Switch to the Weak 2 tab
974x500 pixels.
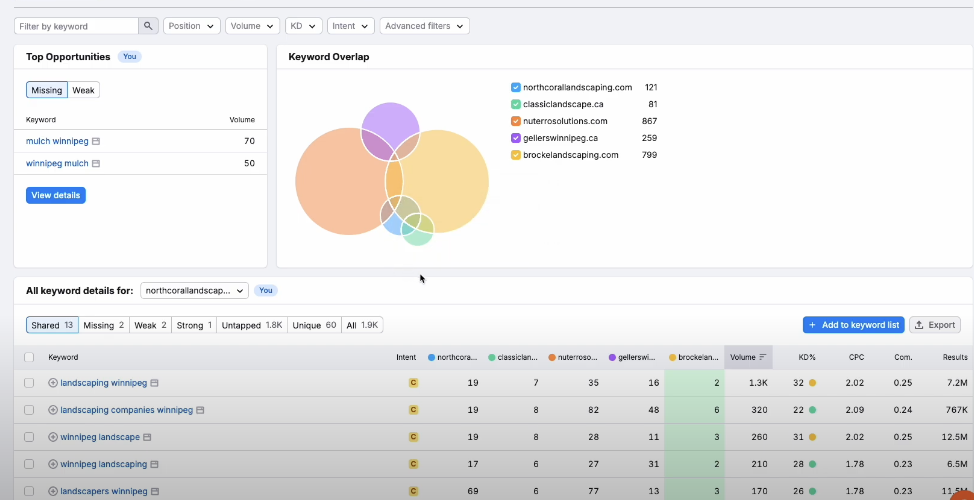[x=150, y=325]
